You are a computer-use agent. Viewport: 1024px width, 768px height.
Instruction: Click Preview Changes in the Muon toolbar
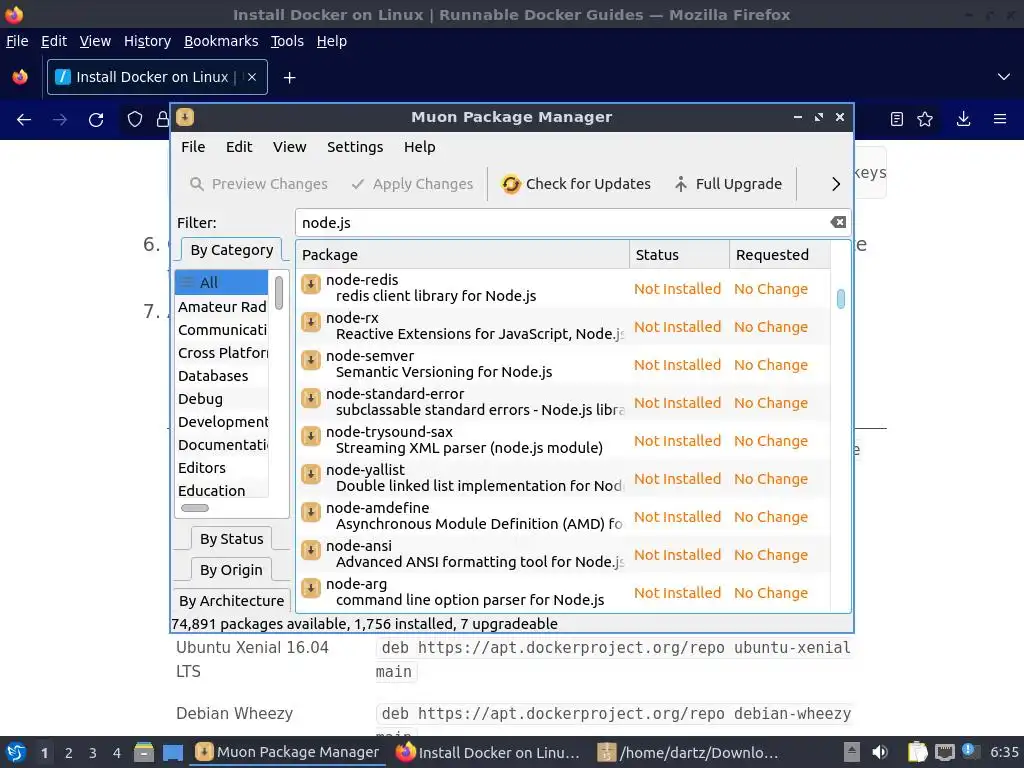click(259, 184)
